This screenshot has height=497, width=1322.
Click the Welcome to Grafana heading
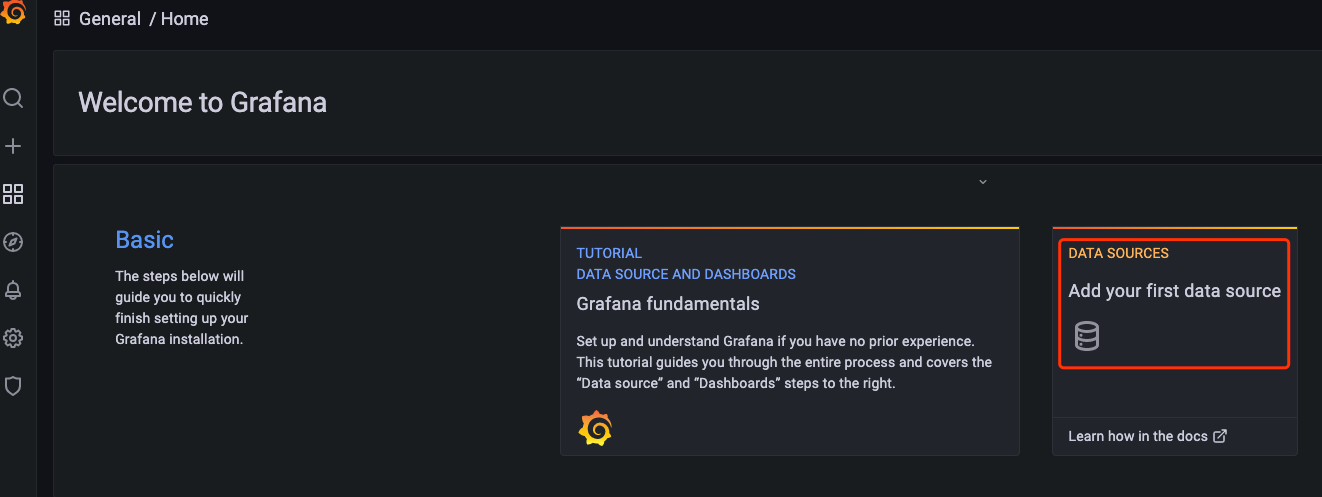pos(202,102)
